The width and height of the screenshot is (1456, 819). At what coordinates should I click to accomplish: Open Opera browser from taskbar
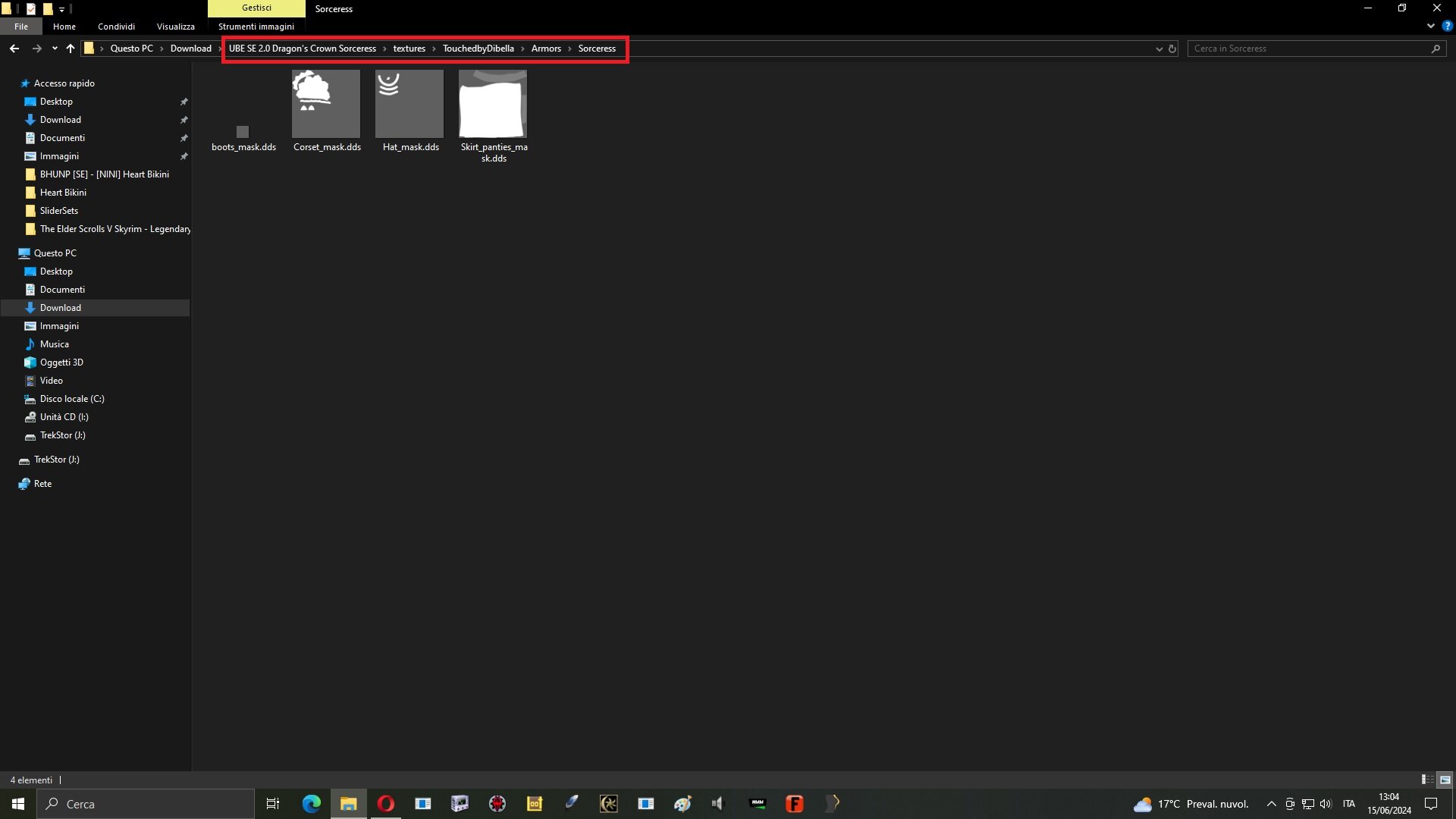tap(385, 804)
